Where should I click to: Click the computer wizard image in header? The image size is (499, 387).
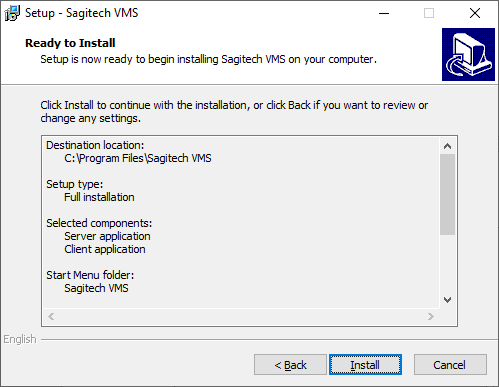tap(468, 54)
